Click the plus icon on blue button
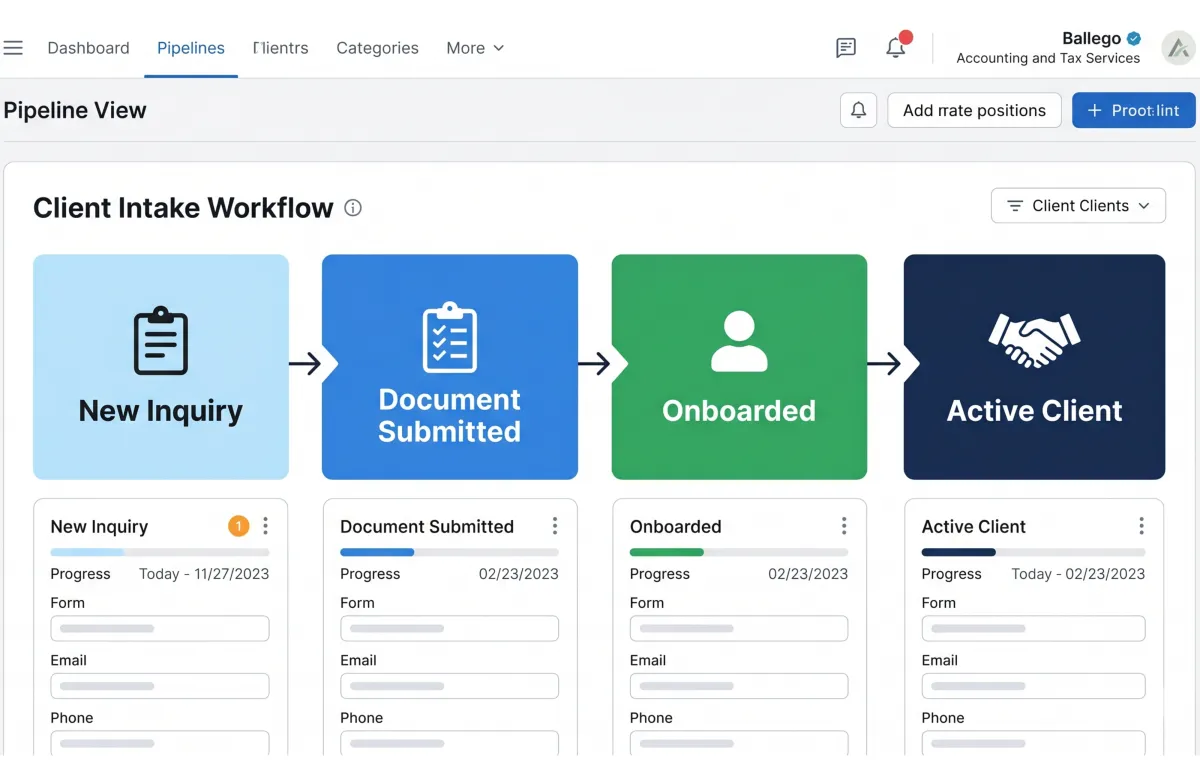1200x776 pixels. coord(1094,110)
